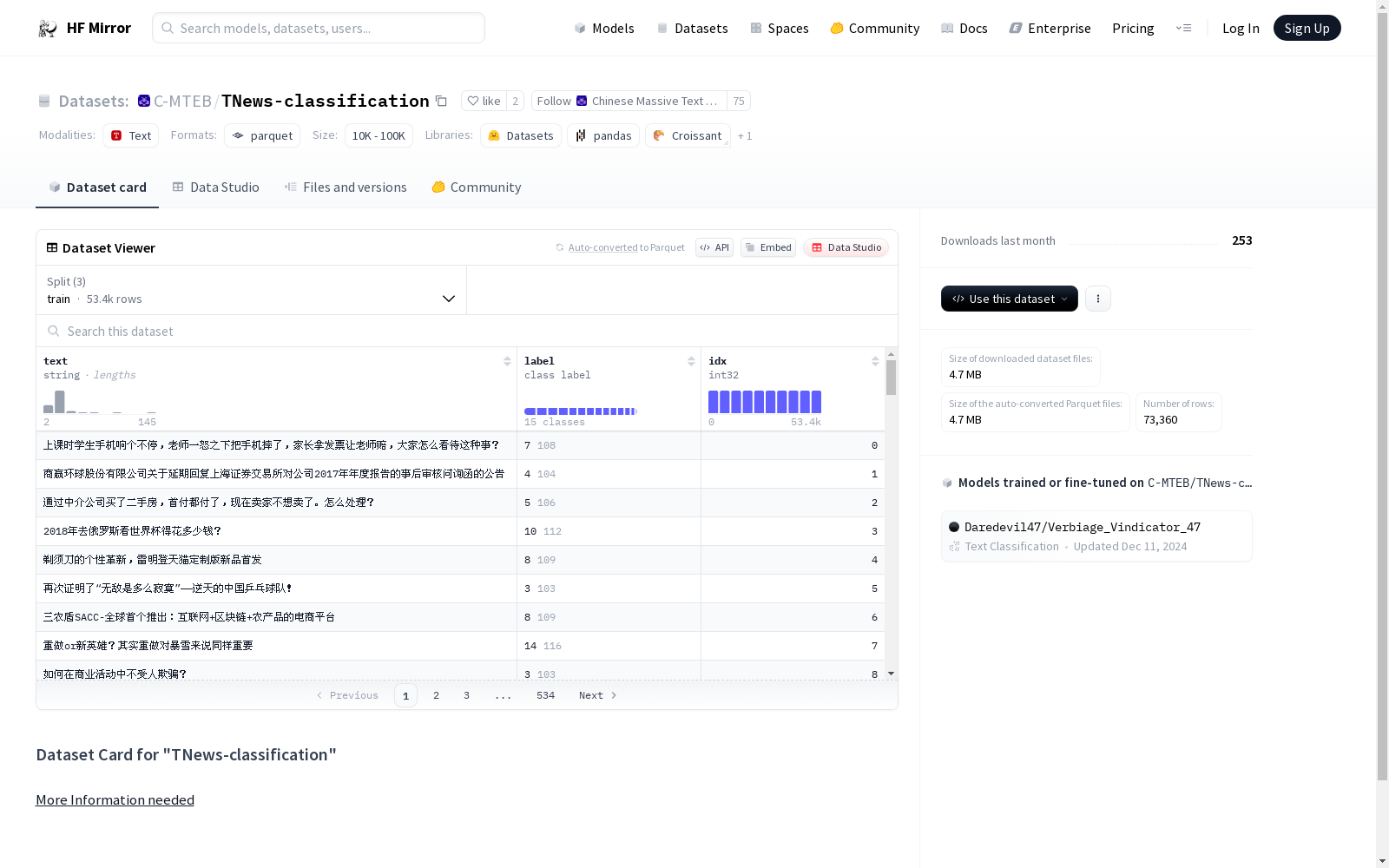Focus the Search this dataset field
Image resolution: width=1389 pixels, height=868 pixels.
click(467, 331)
